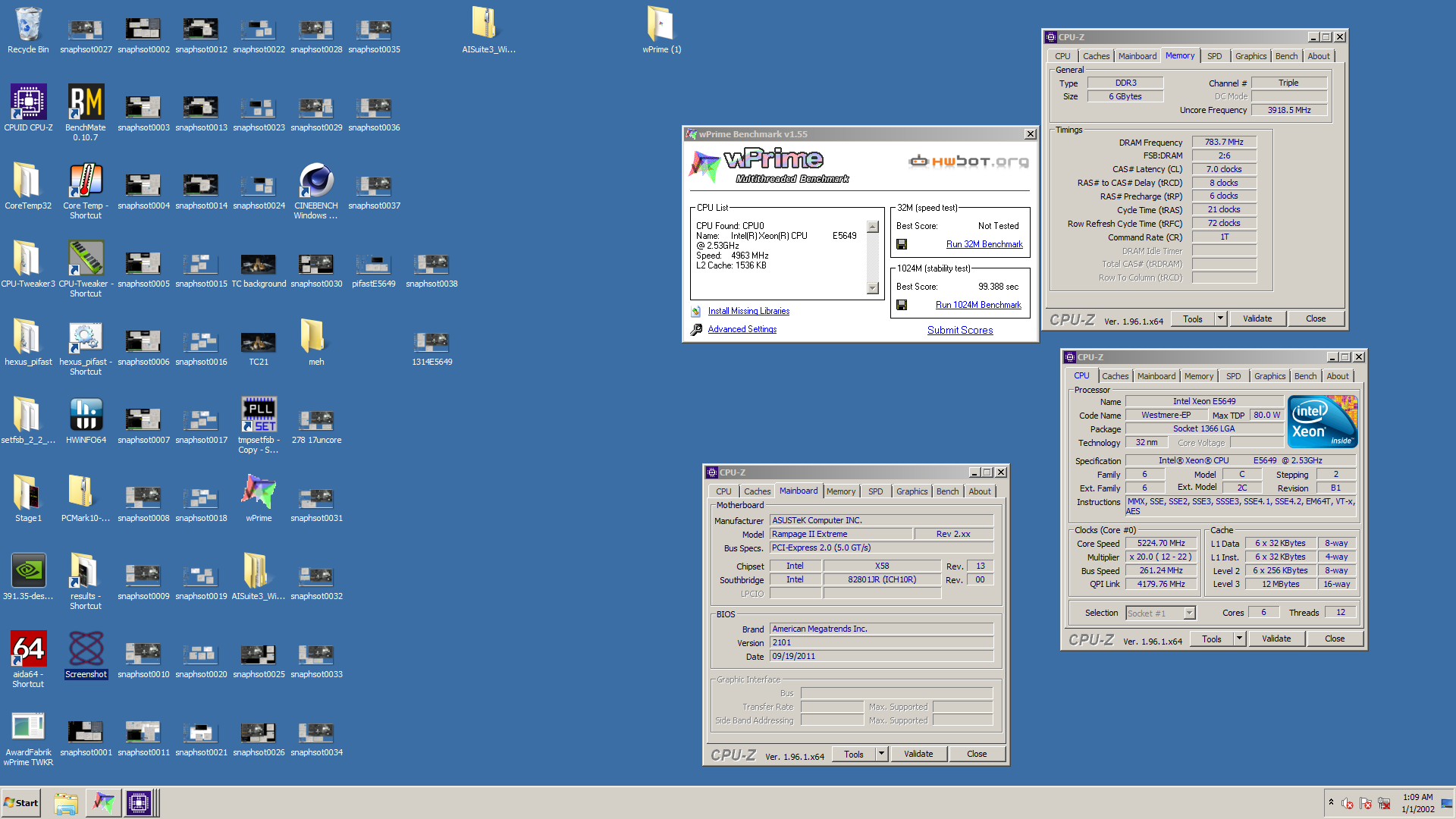The image size is (1456, 819).
Task: Open Graphics tab in Mainboard CPU-Z window
Action: click(912, 491)
